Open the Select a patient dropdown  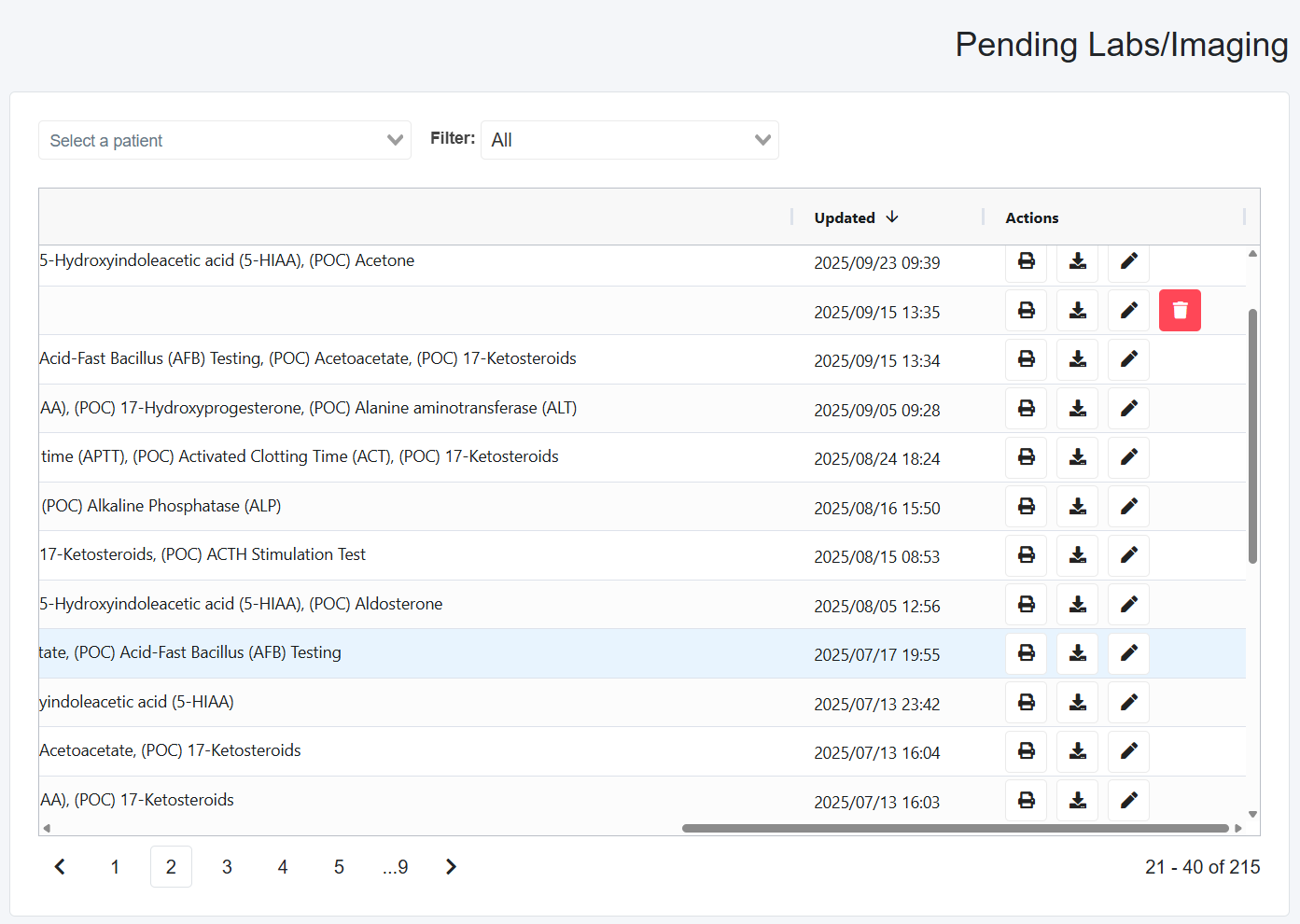coord(224,140)
